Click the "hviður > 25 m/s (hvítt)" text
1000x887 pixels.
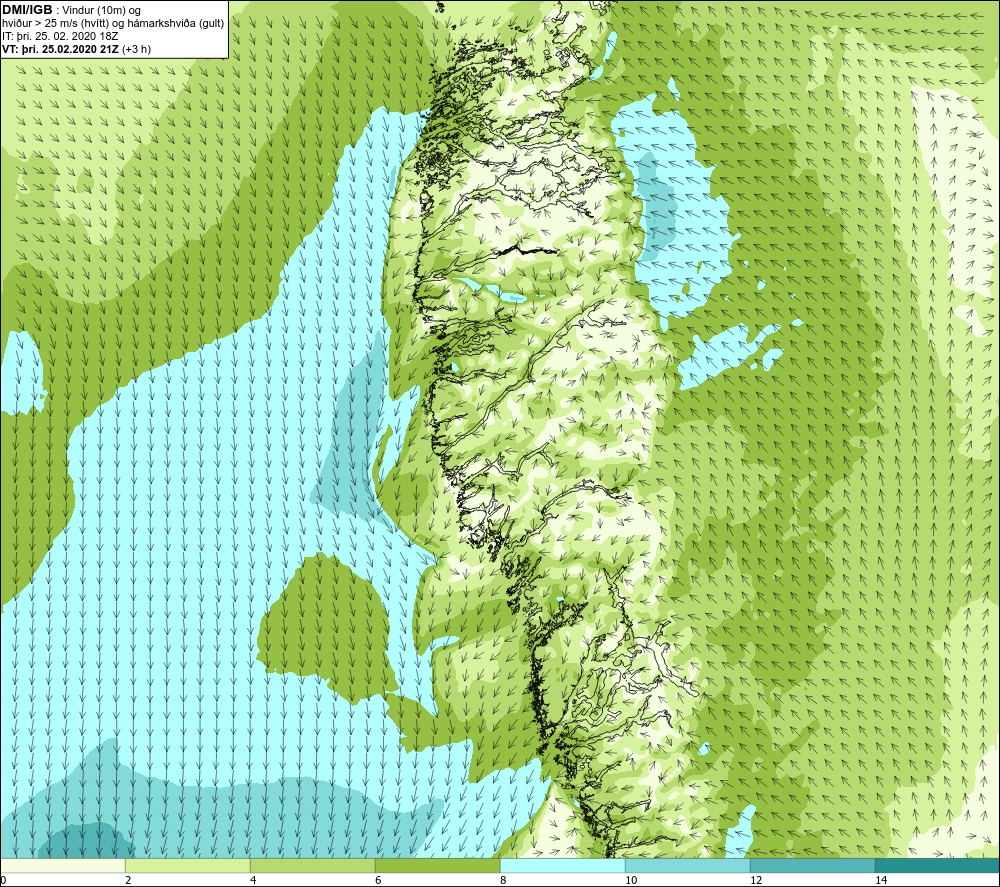tap(55, 24)
